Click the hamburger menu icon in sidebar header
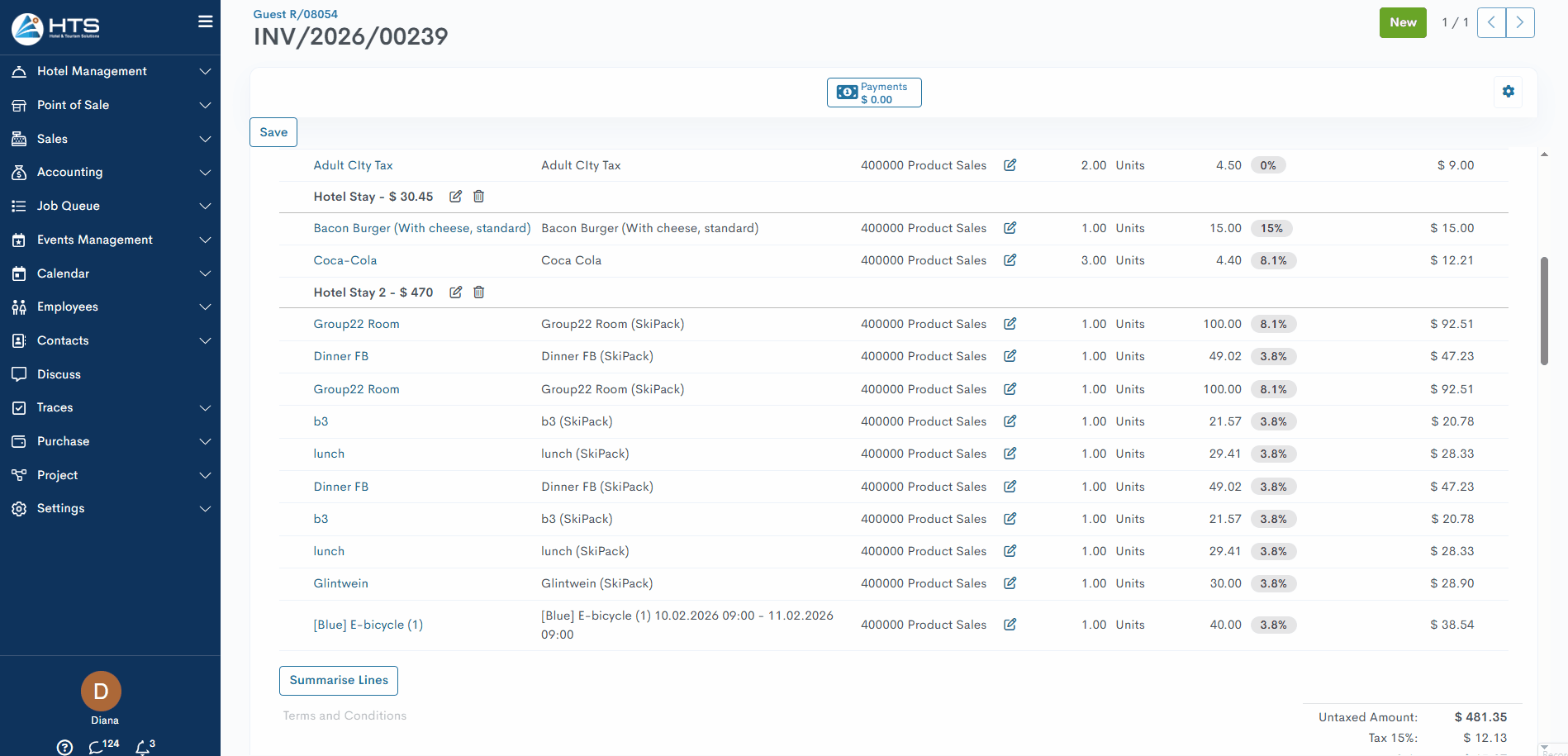This screenshot has height=756, width=1568. 205,21
